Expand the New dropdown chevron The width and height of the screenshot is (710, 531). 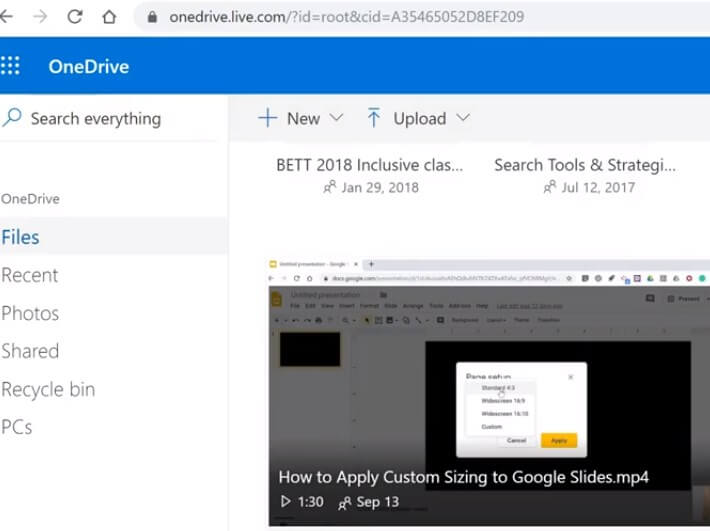click(x=336, y=118)
